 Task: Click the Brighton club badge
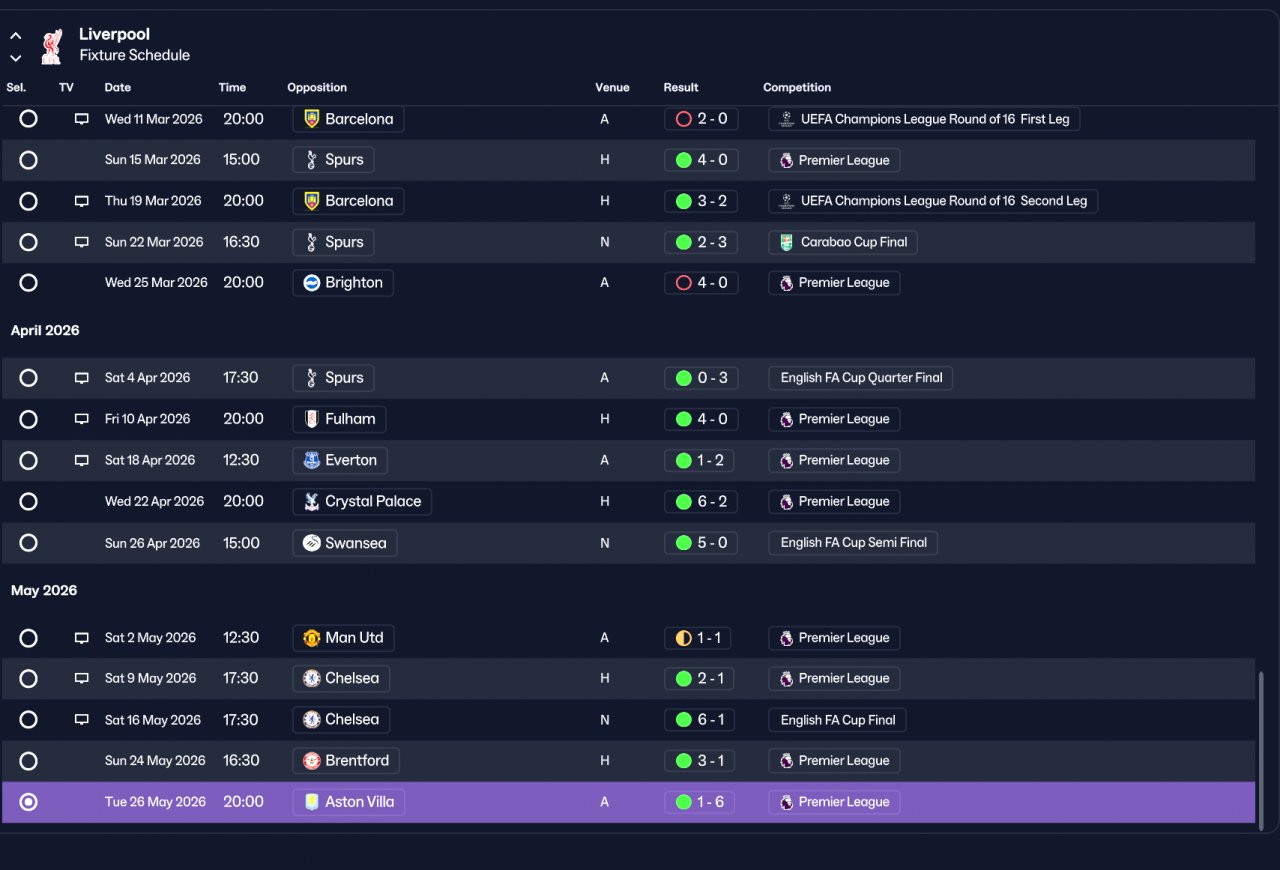pyautogui.click(x=311, y=283)
